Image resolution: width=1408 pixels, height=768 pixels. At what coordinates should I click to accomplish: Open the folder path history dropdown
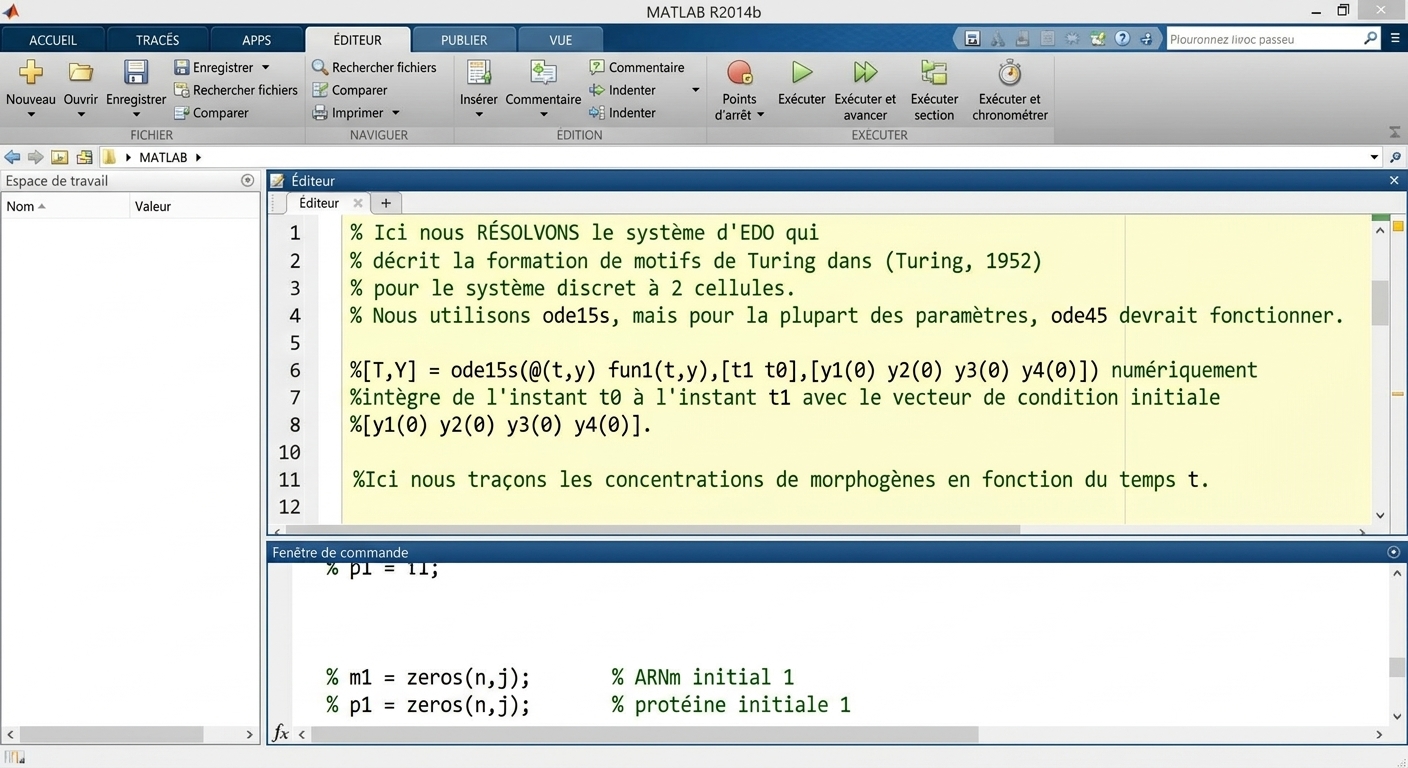pyautogui.click(x=1374, y=157)
